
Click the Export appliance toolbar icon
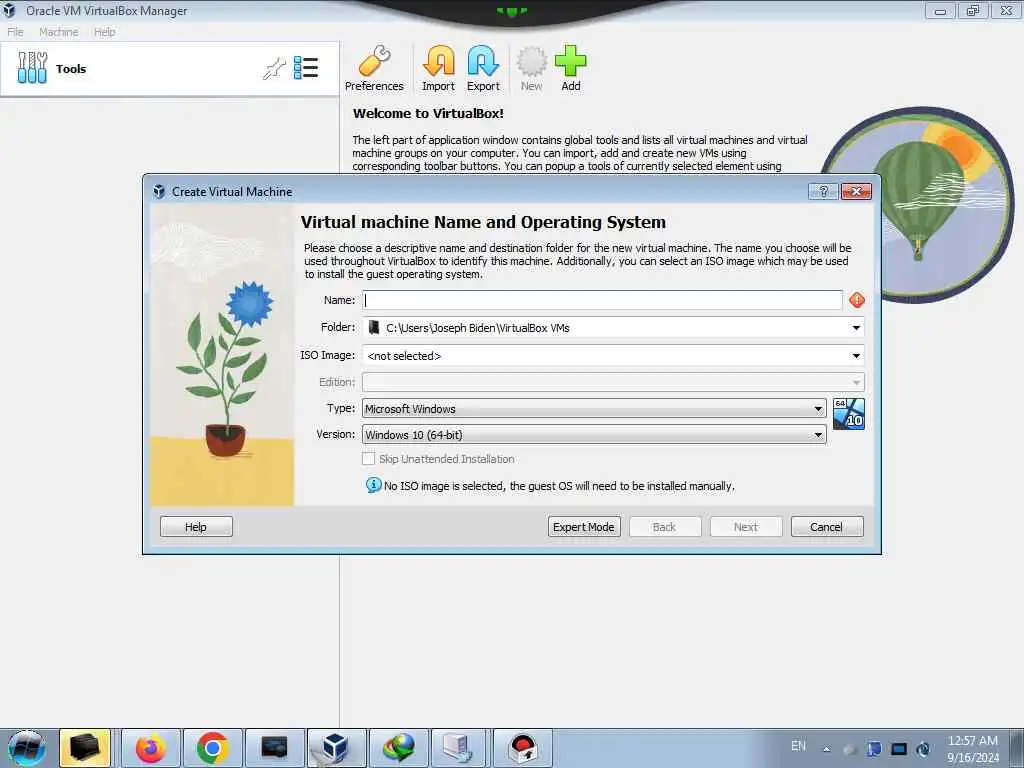point(483,69)
